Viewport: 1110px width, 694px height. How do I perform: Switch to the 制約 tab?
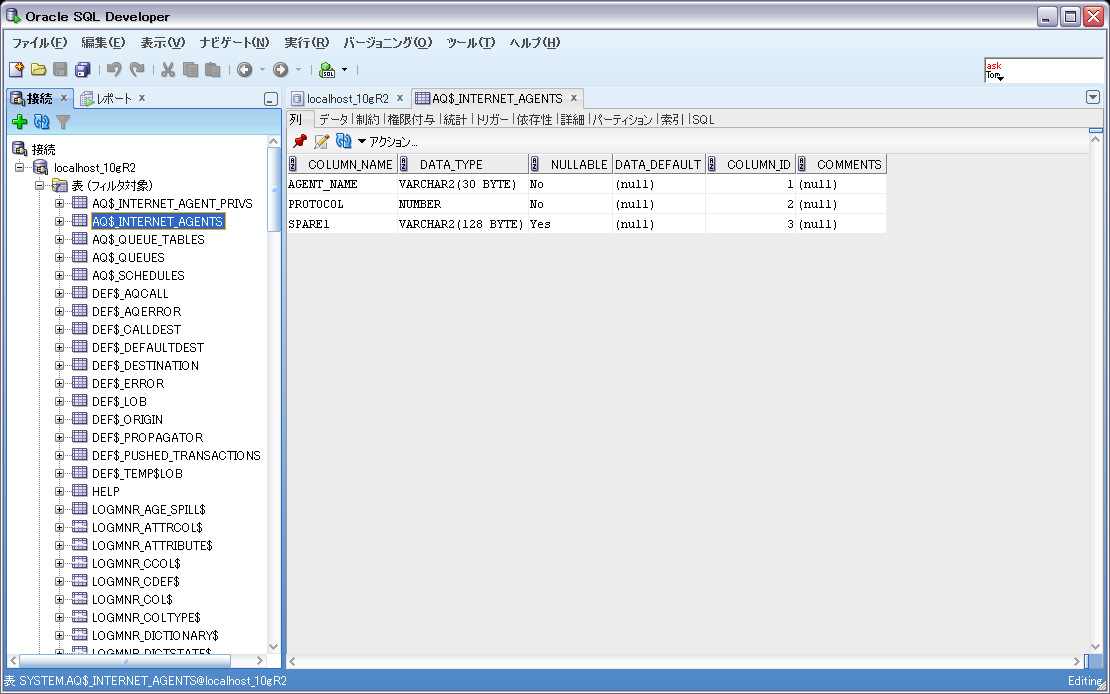tap(367, 120)
